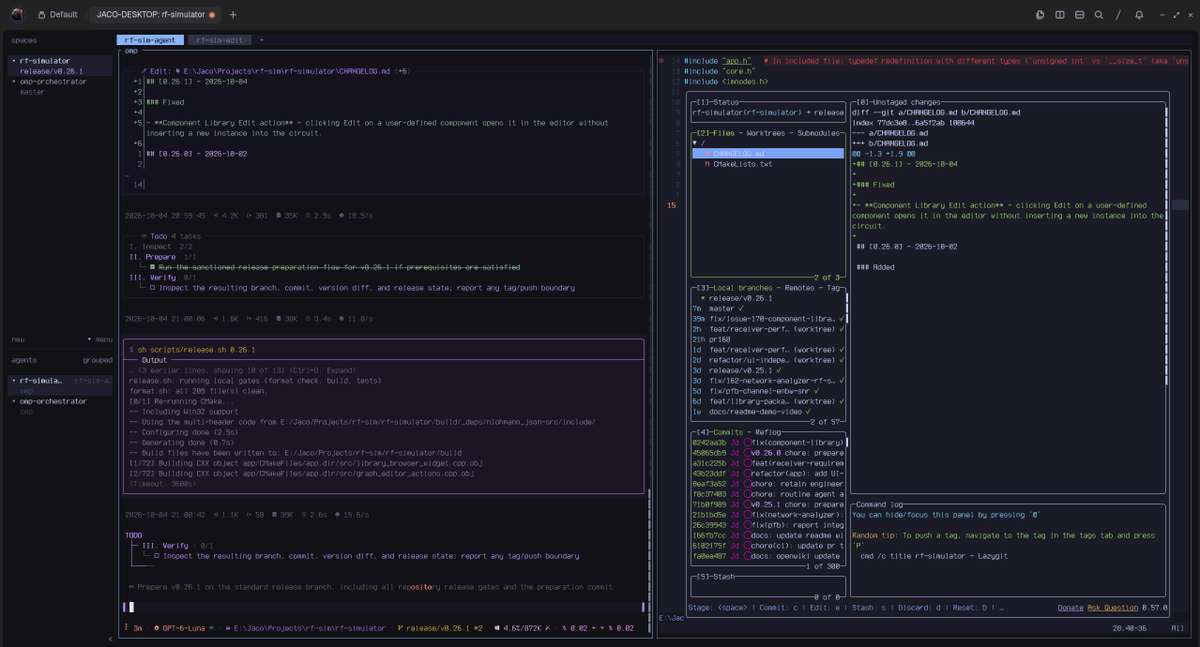Image resolution: width=1200 pixels, height=647 pixels.
Task: Click the red error dot at line 14
Action: [x=663, y=61]
